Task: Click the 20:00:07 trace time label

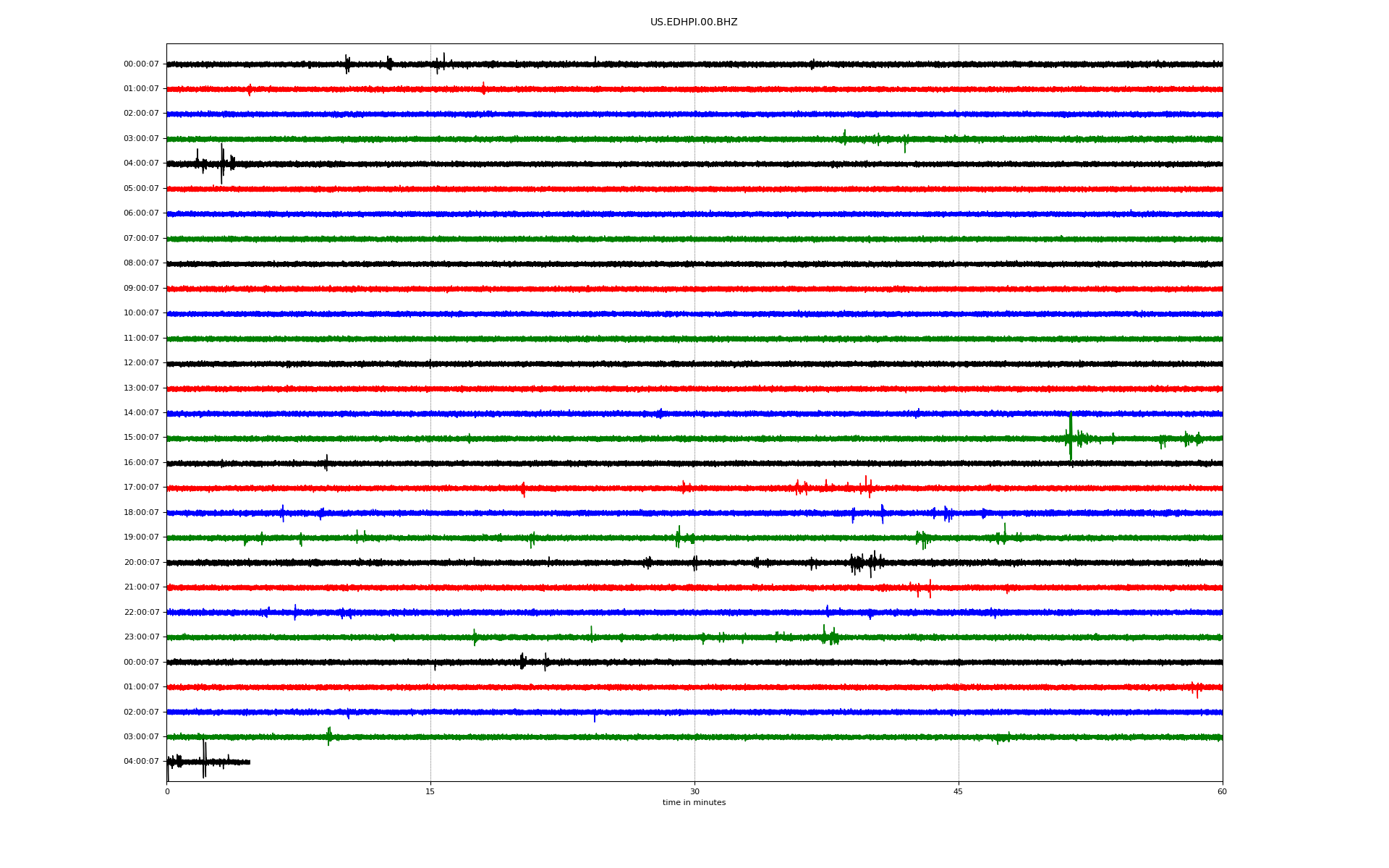Action: 141,563
